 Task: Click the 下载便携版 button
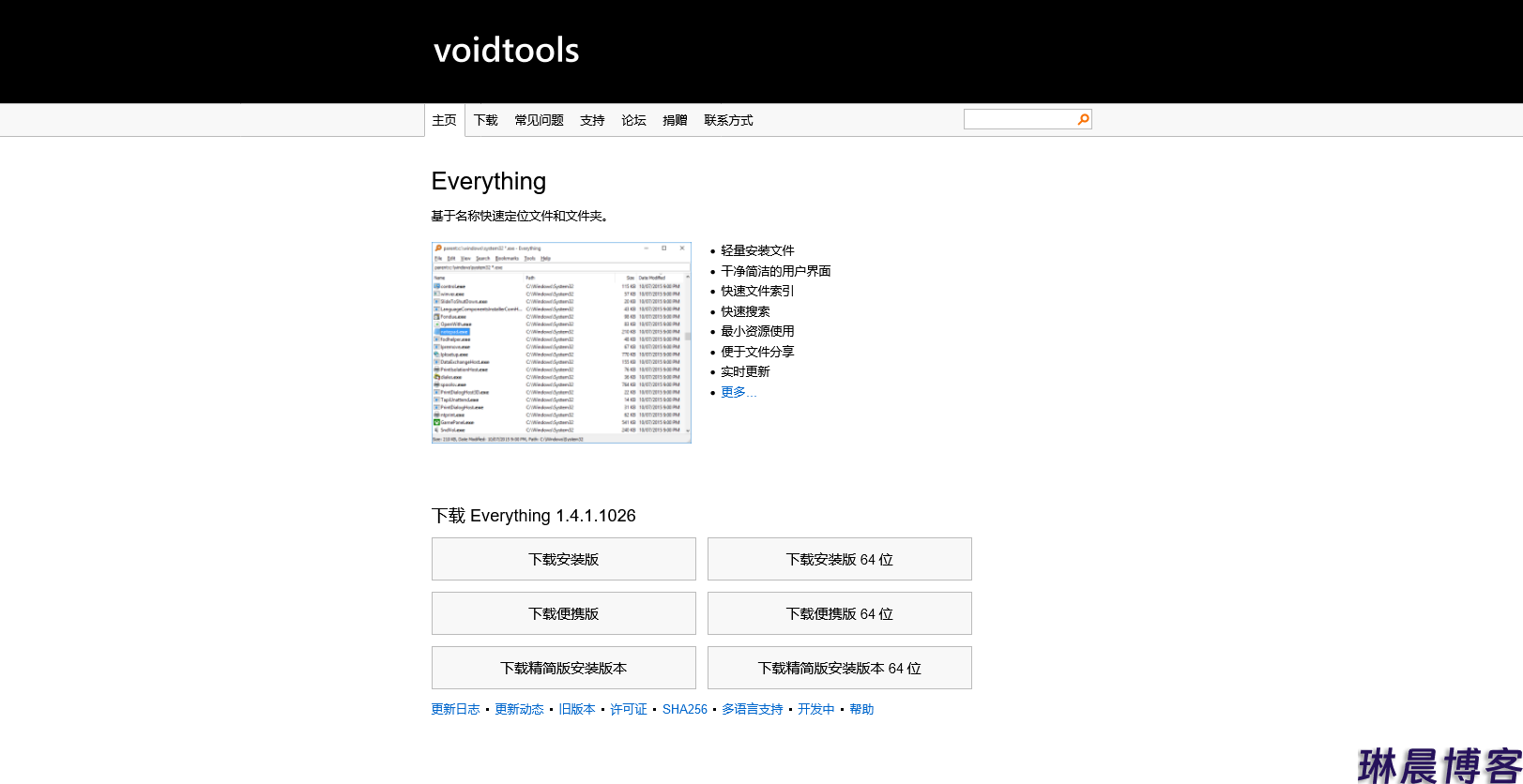(564, 613)
